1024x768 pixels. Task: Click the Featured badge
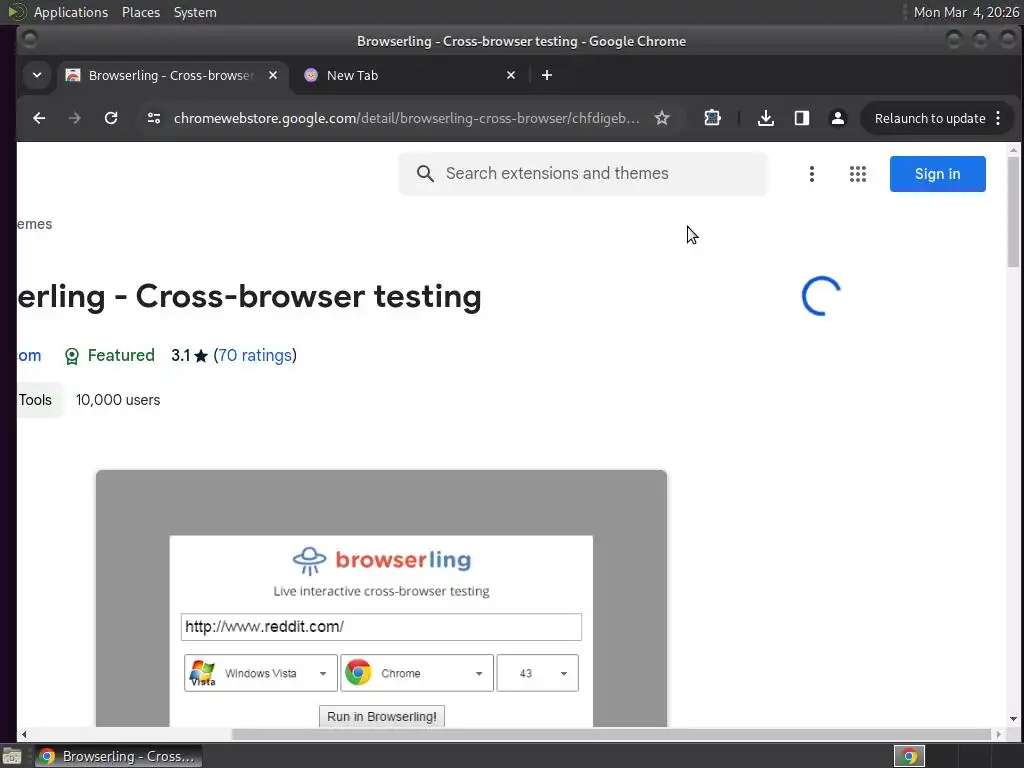point(110,355)
